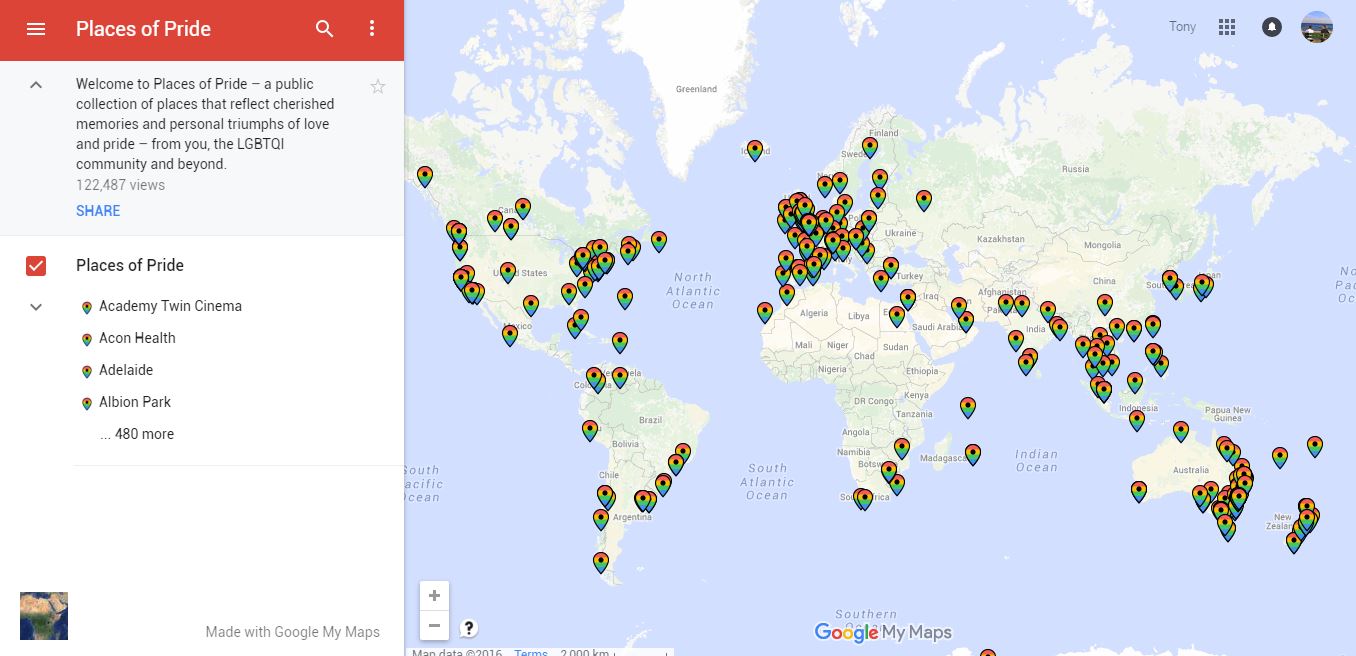Click the pin in Iceland
The height and width of the screenshot is (656, 1356).
coord(755,150)
